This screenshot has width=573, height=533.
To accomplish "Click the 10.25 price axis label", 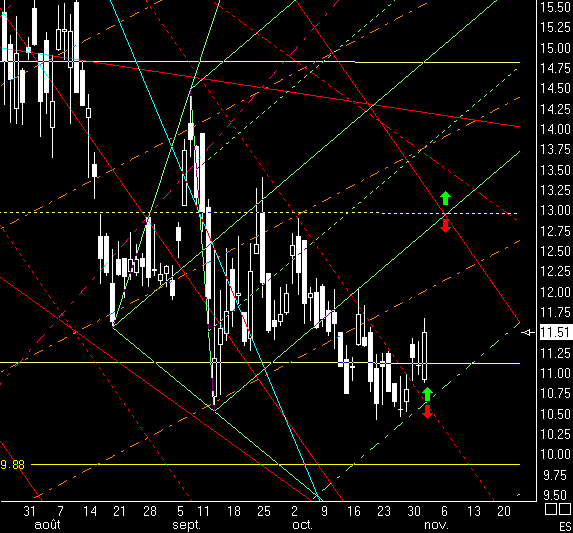I will (x=555, y=434).
